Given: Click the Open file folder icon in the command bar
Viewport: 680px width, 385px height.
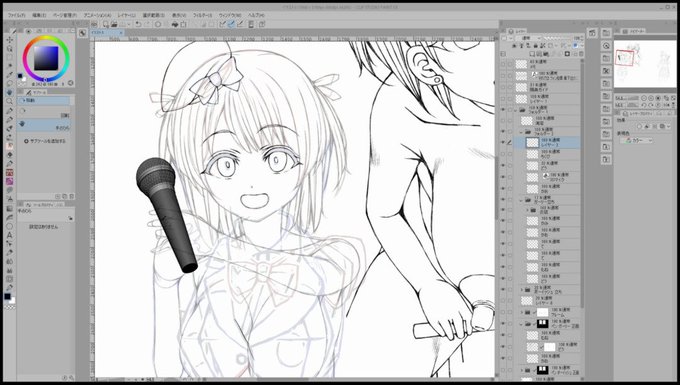Looking at the screenshot, I should coord(114,24).
